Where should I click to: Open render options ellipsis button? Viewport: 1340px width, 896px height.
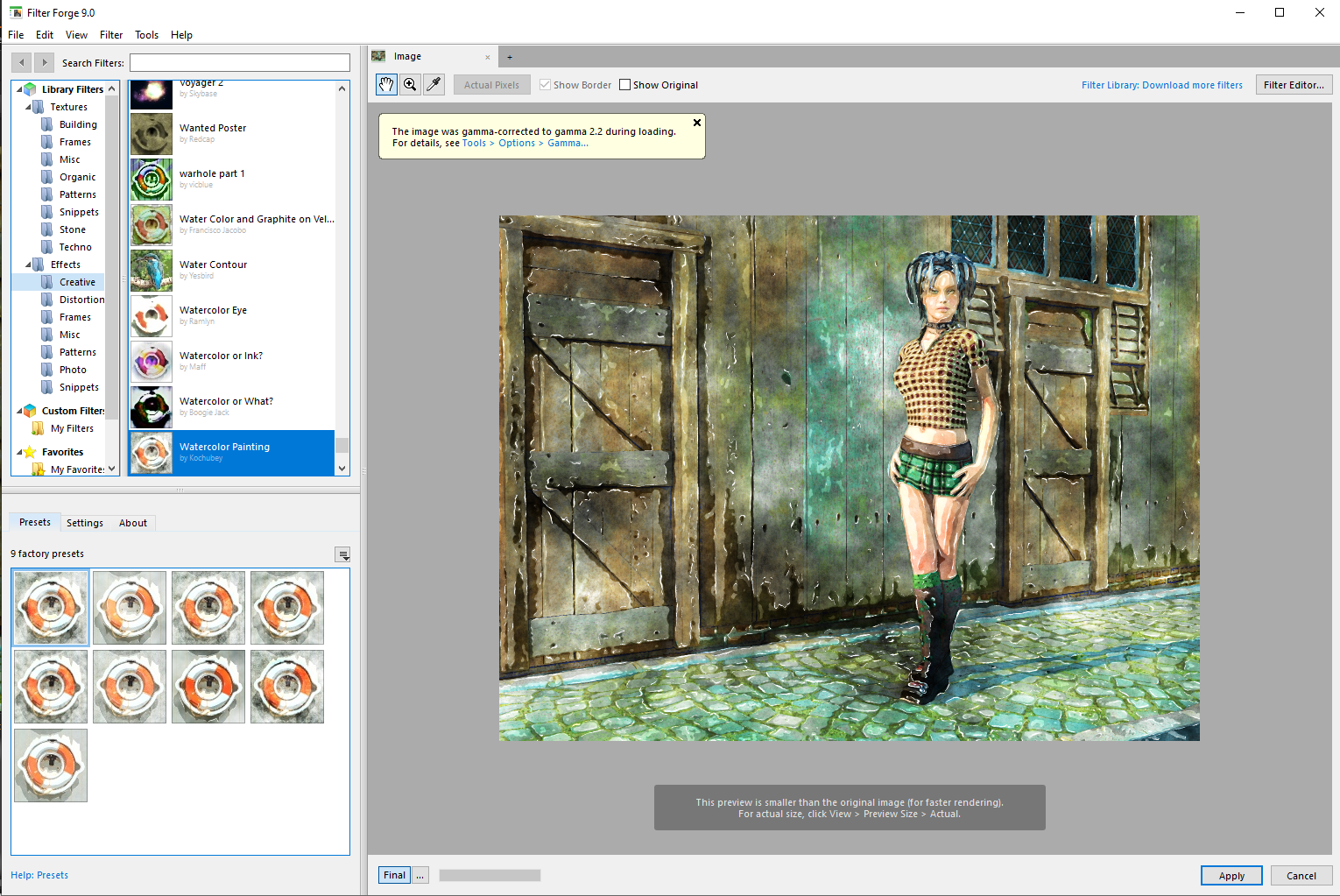(420, 875)
